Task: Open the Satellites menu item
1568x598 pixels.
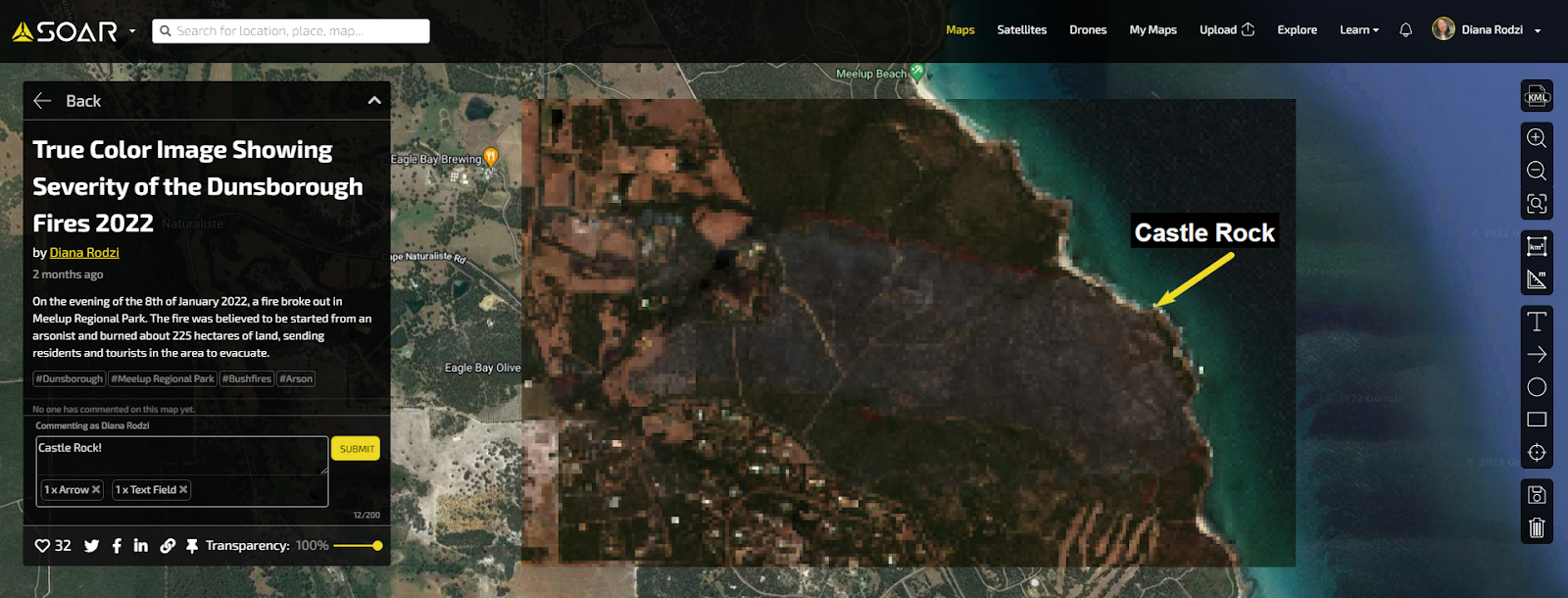Action: (1022, 30)
